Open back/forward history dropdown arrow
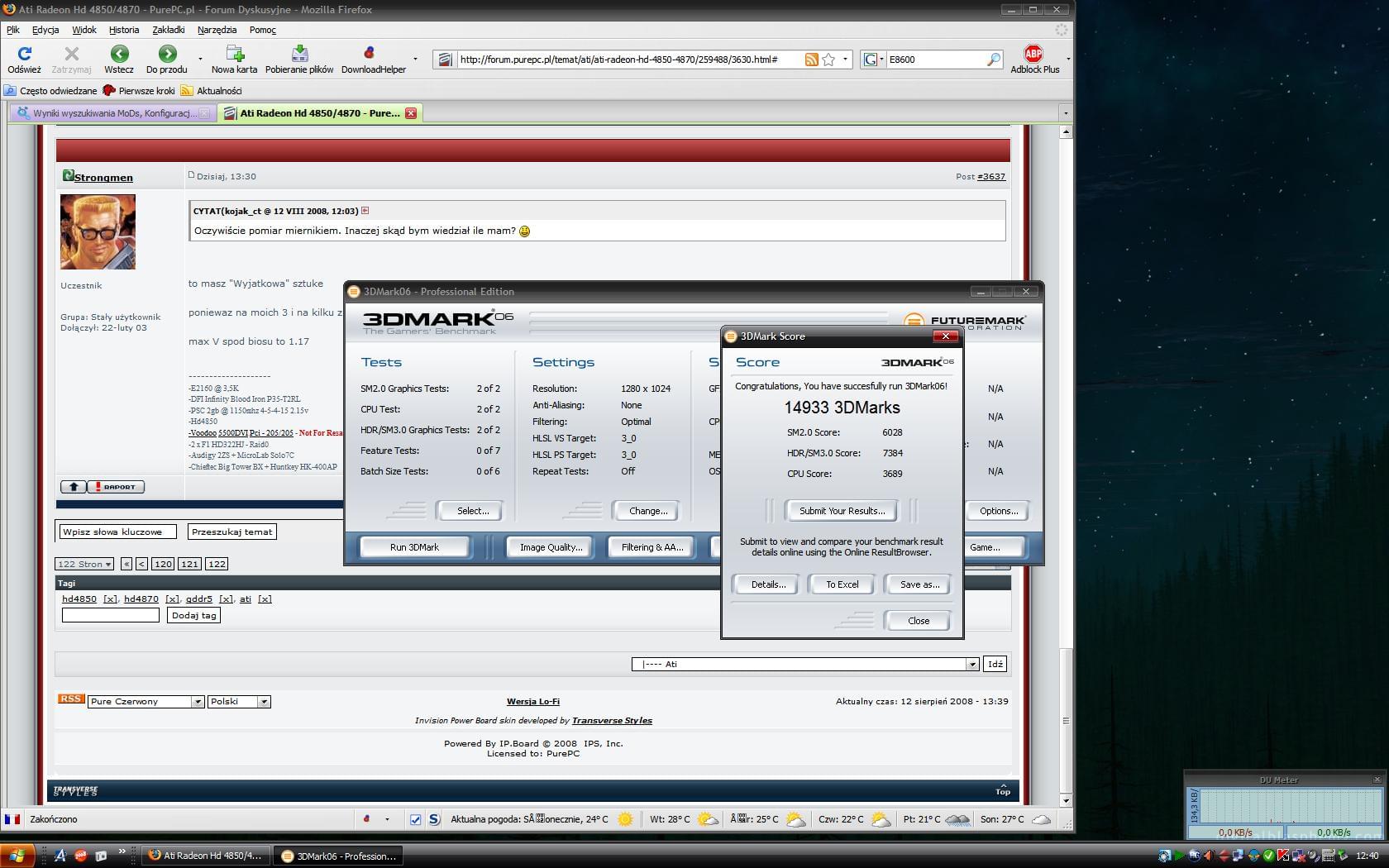 pyautogui.click(x=200, y=60)
